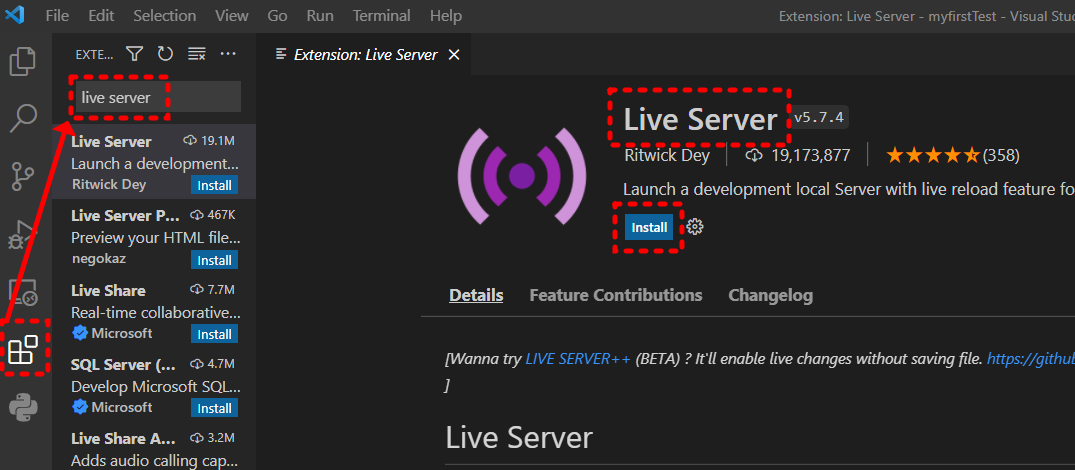The height and width of the screenshot is (470, 1075).
Task: Open the Extensions panel more actions menu
Action: pos(228,53)
